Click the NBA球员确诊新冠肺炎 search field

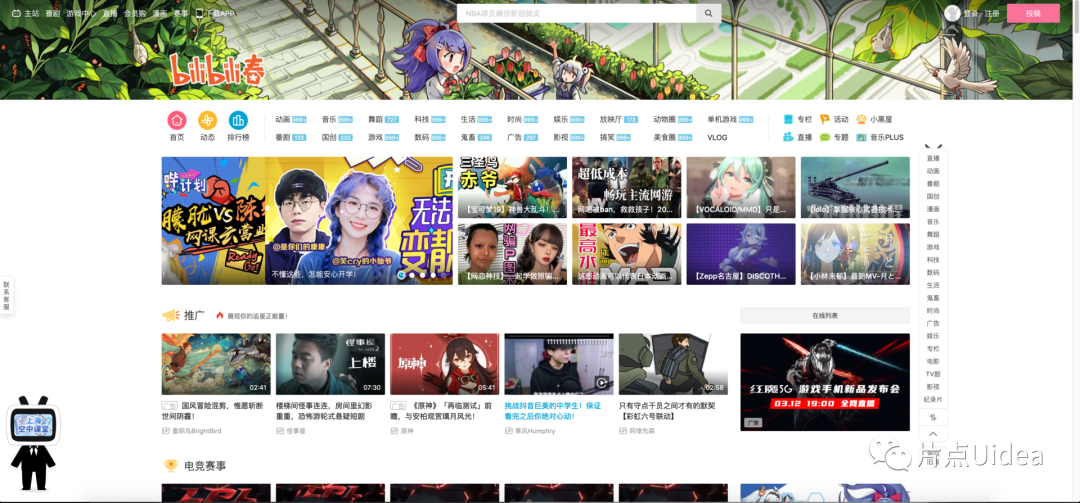577,13
